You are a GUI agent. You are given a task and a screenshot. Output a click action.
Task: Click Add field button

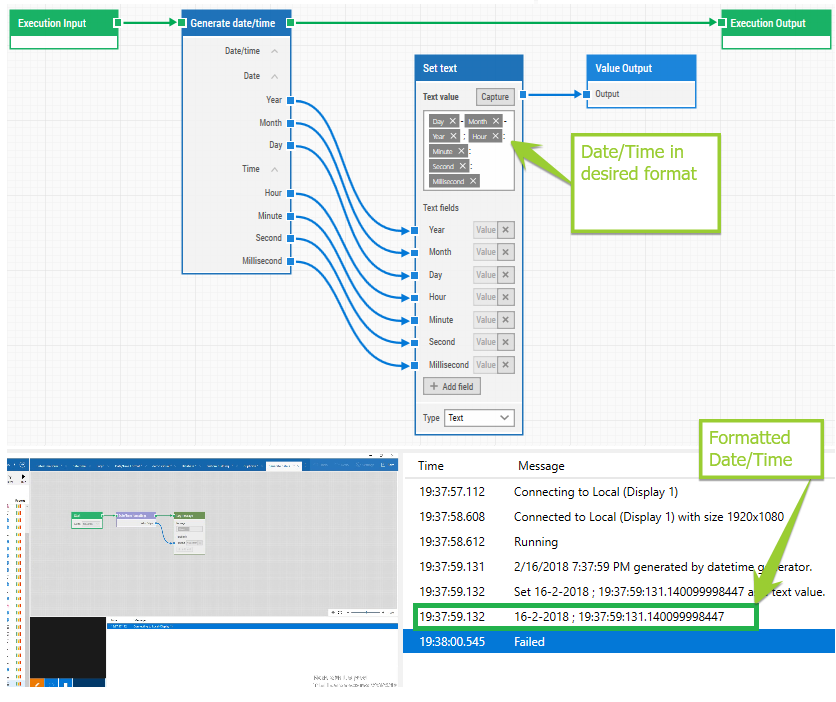(x=452, y=386)
